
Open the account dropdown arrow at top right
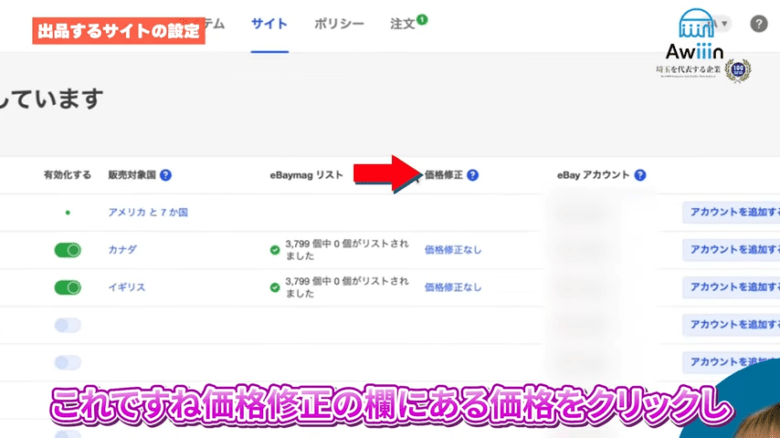click(724, 24)
